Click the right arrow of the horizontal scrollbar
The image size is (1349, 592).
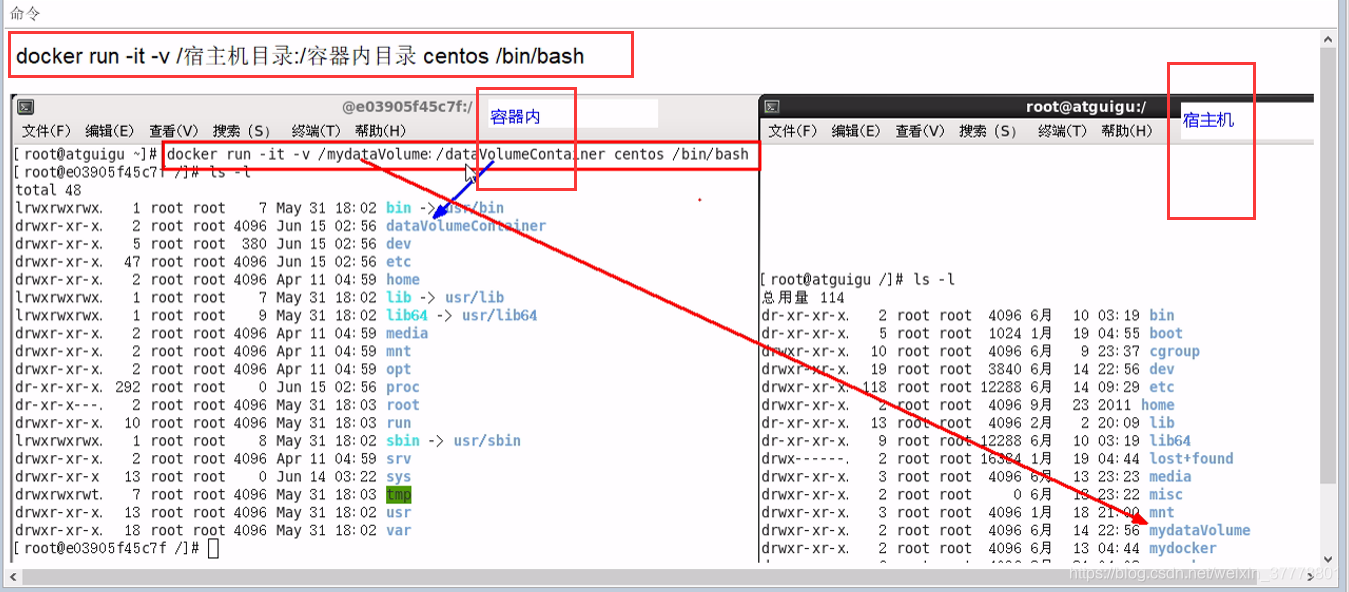click(x=1311, y=577)
